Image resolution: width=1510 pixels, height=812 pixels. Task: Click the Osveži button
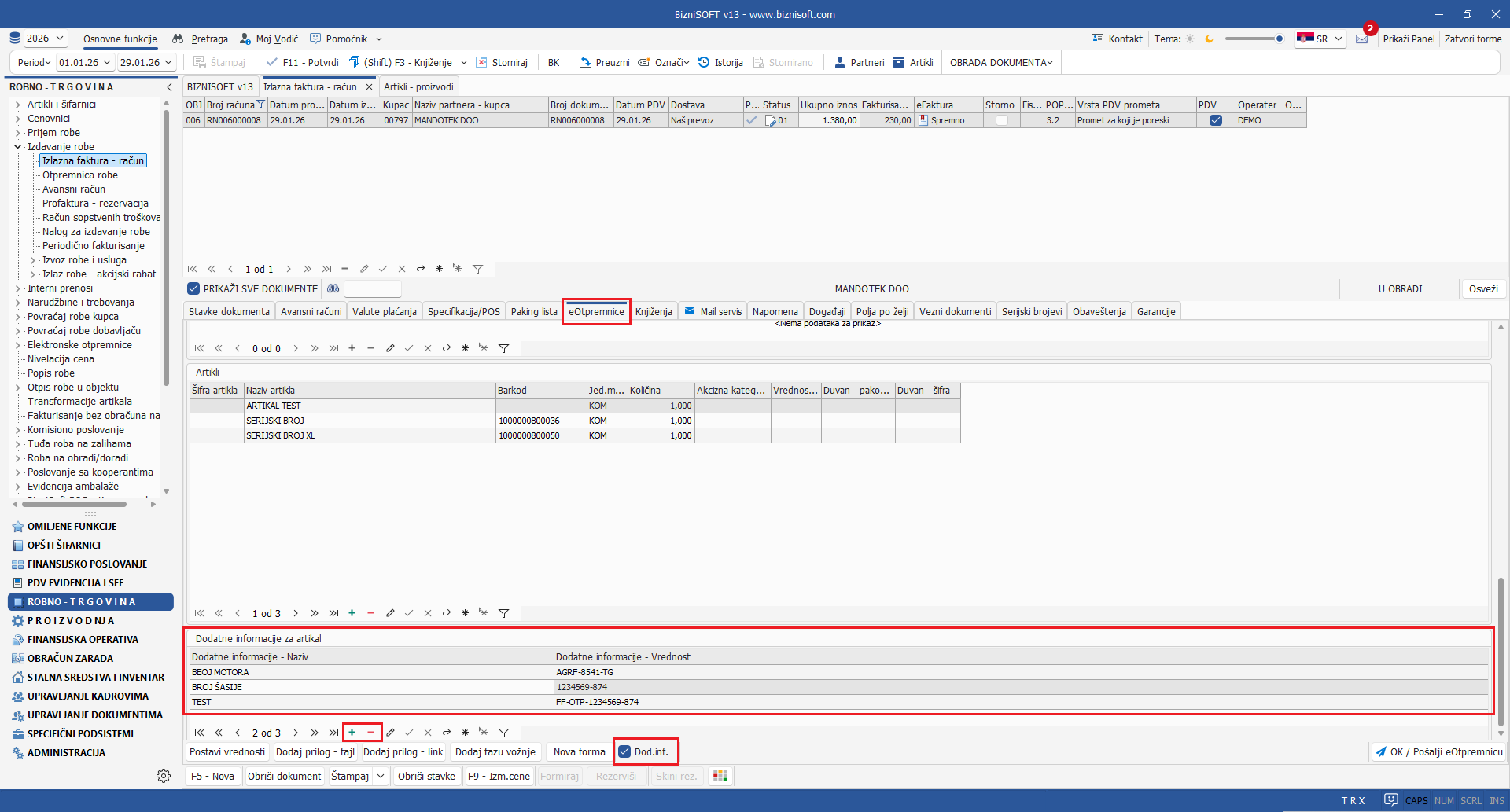(x=1483, y=288)
